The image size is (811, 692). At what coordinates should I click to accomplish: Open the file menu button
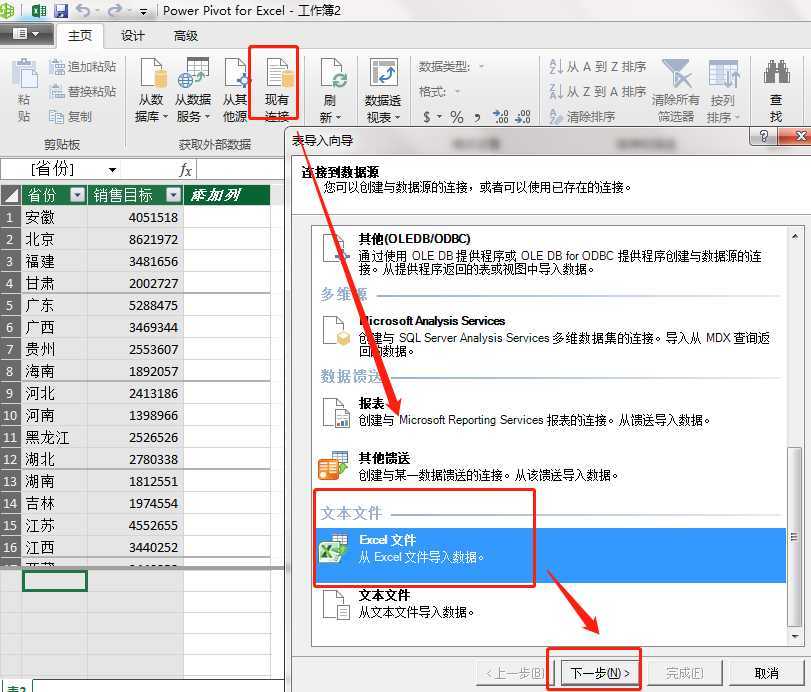pyautogui.click(x=26, y=35)
